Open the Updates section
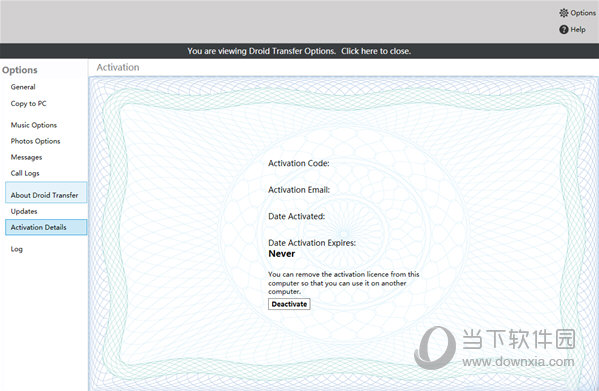 (24, 211)
